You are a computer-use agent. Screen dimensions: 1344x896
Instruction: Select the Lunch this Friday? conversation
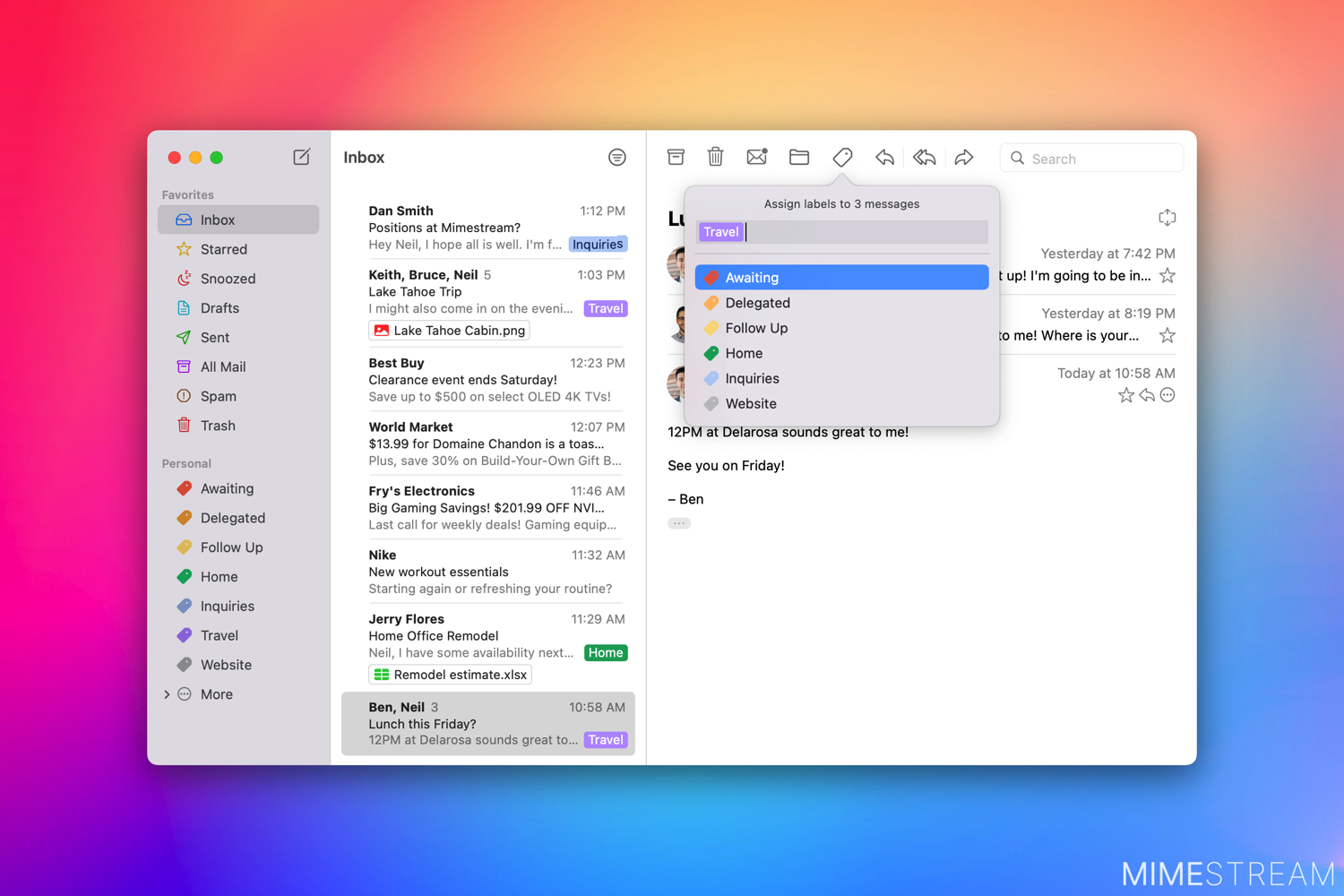point(488,723)
